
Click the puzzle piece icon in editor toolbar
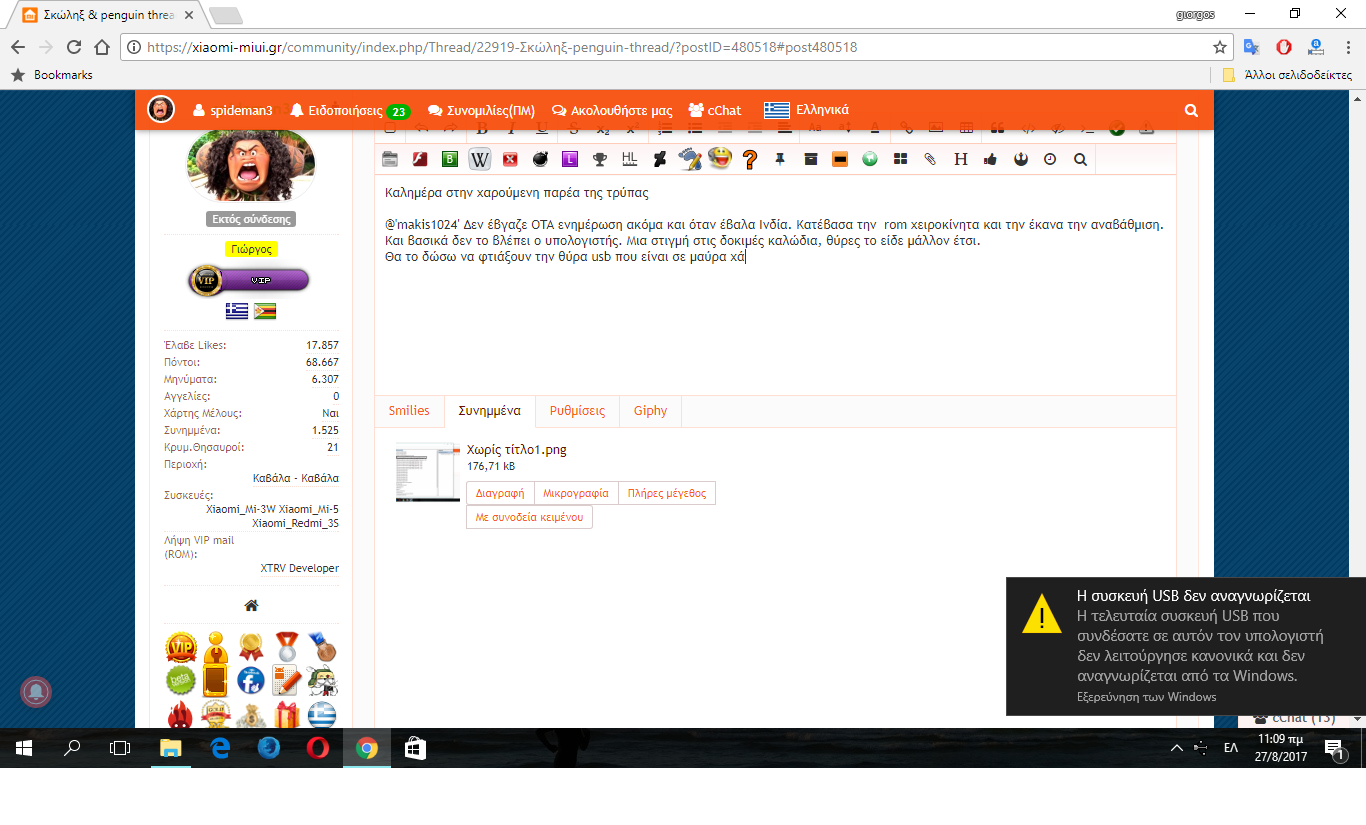coord(660,159)
